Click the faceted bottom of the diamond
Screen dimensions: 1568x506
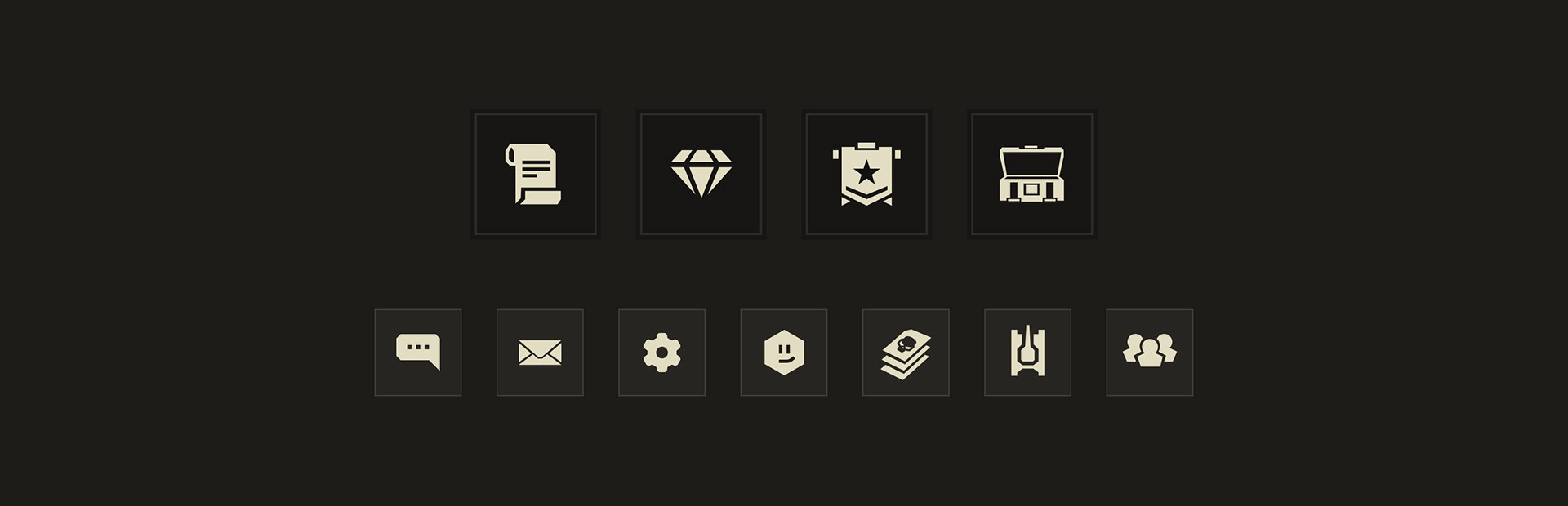coord(701,180)
